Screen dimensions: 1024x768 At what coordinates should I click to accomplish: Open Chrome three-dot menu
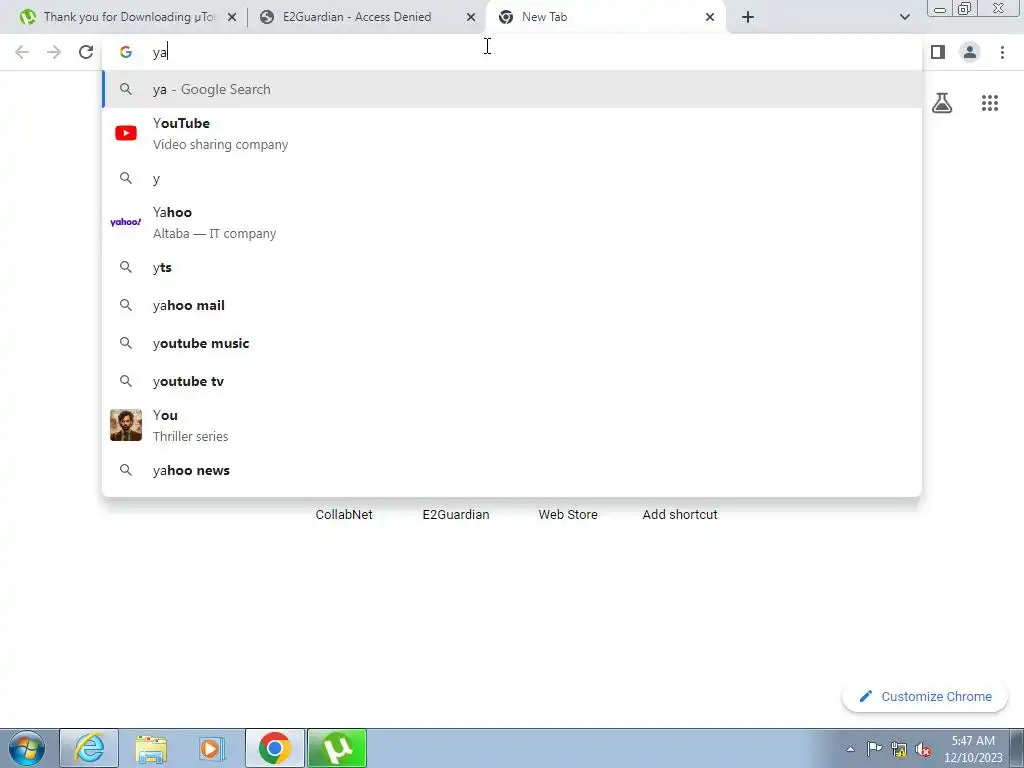point(1002,52)
